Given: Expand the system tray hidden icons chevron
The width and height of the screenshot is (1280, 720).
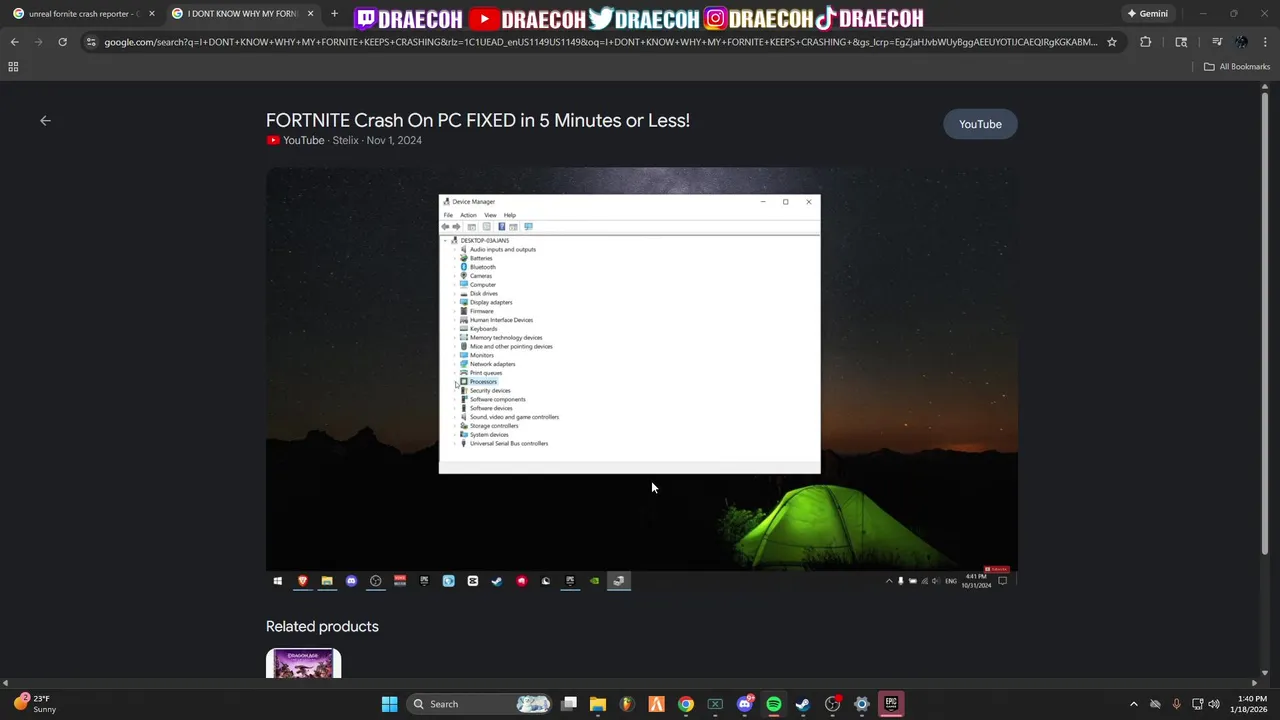Looking at the screenshot, I should pyautogui.click(x=1133, y=704).
